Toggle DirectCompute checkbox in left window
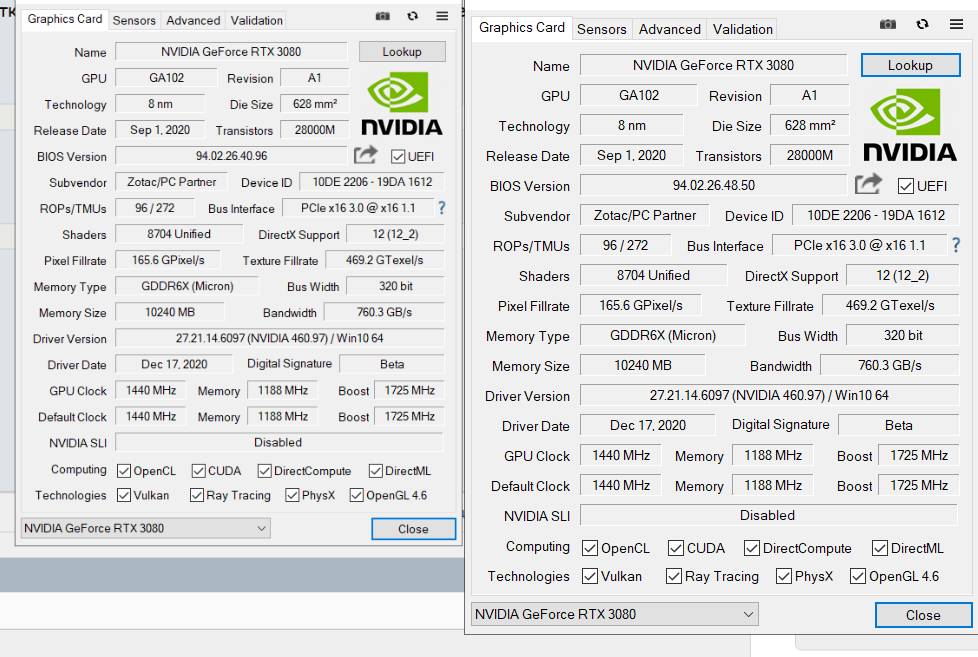The image size is (978, 657). [264, 471]
